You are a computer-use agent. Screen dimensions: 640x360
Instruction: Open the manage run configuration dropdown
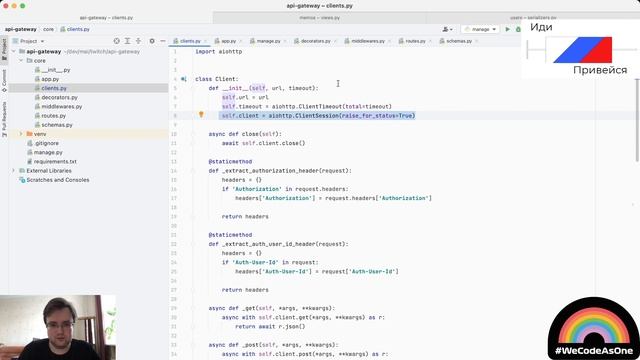[480, 29]
